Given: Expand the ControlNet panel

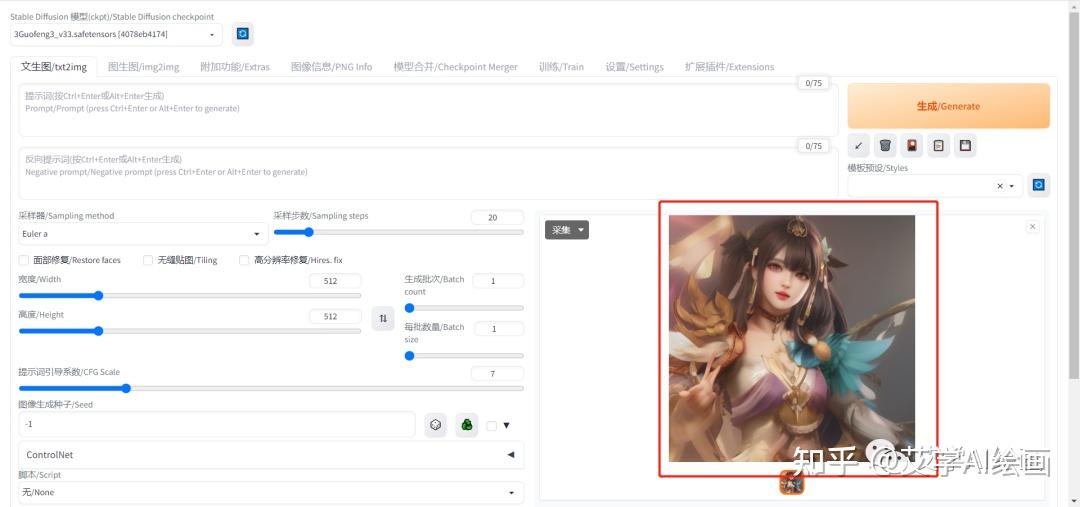Looking at the screenshot, I should pyautogui.click(x=271, y=455).
